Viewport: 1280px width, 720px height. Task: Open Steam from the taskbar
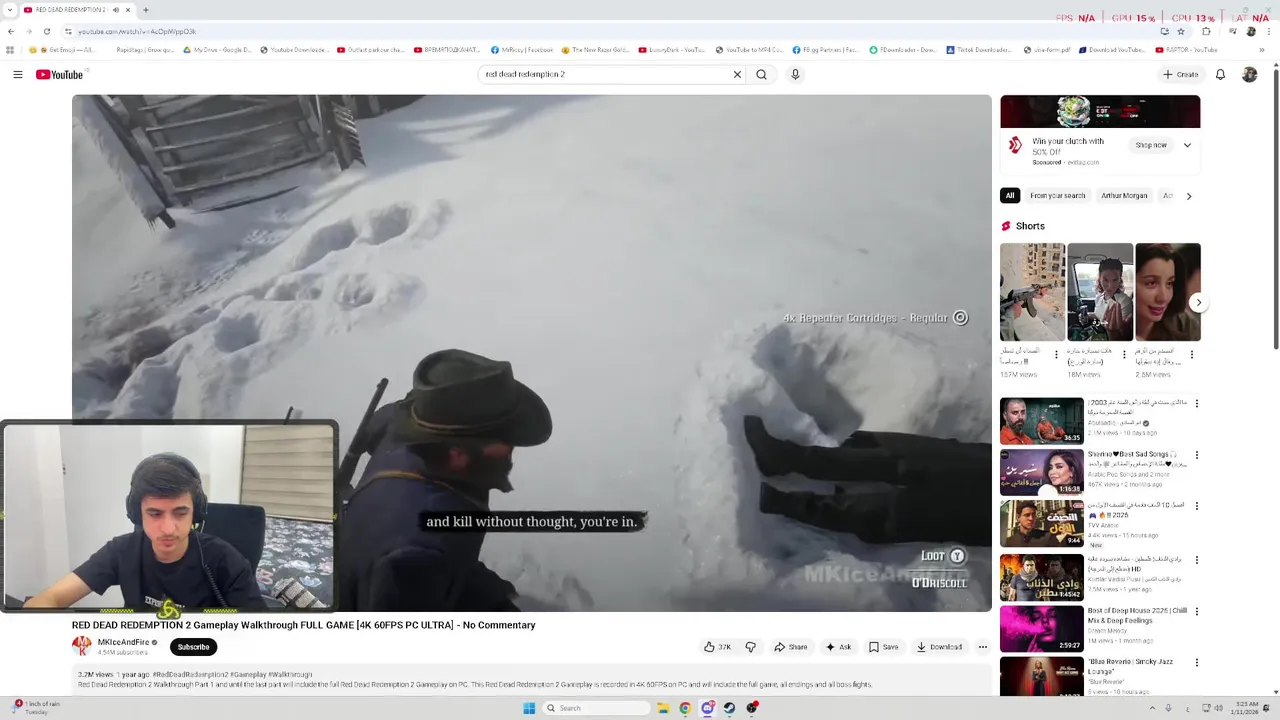point(730,708)
